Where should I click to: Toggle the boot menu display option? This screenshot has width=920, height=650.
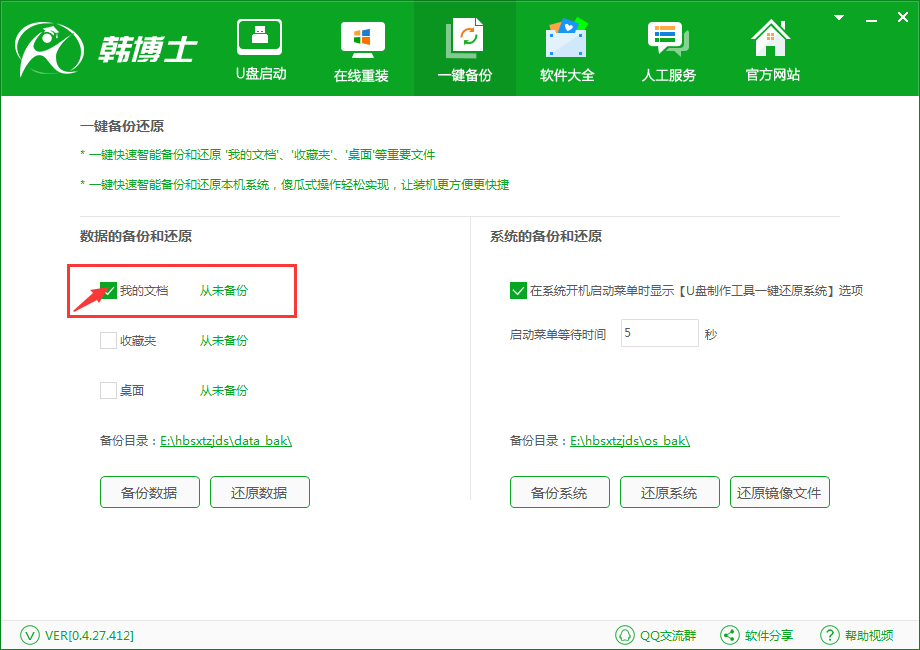[518, 290]
